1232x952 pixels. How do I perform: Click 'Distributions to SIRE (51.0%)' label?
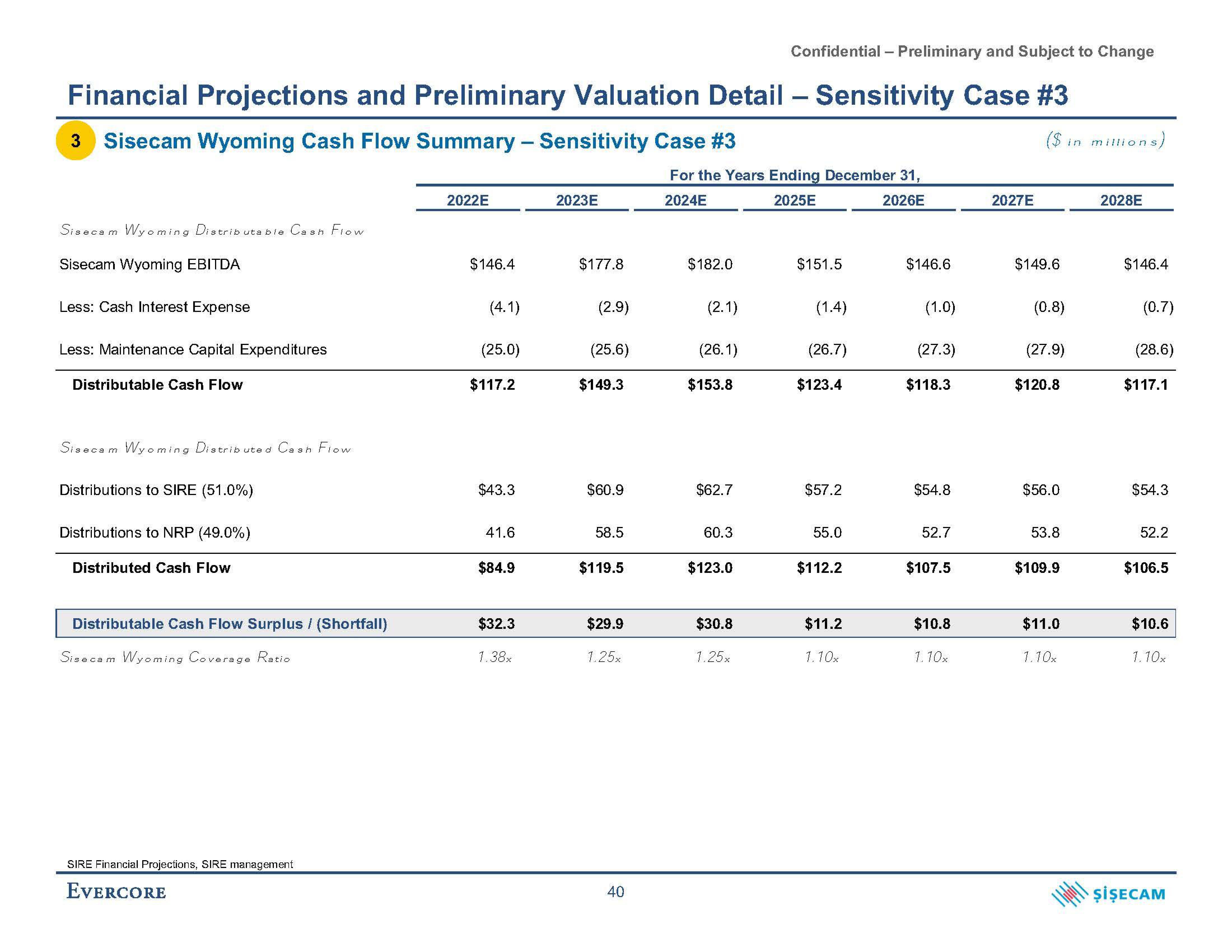pos(156,490)
